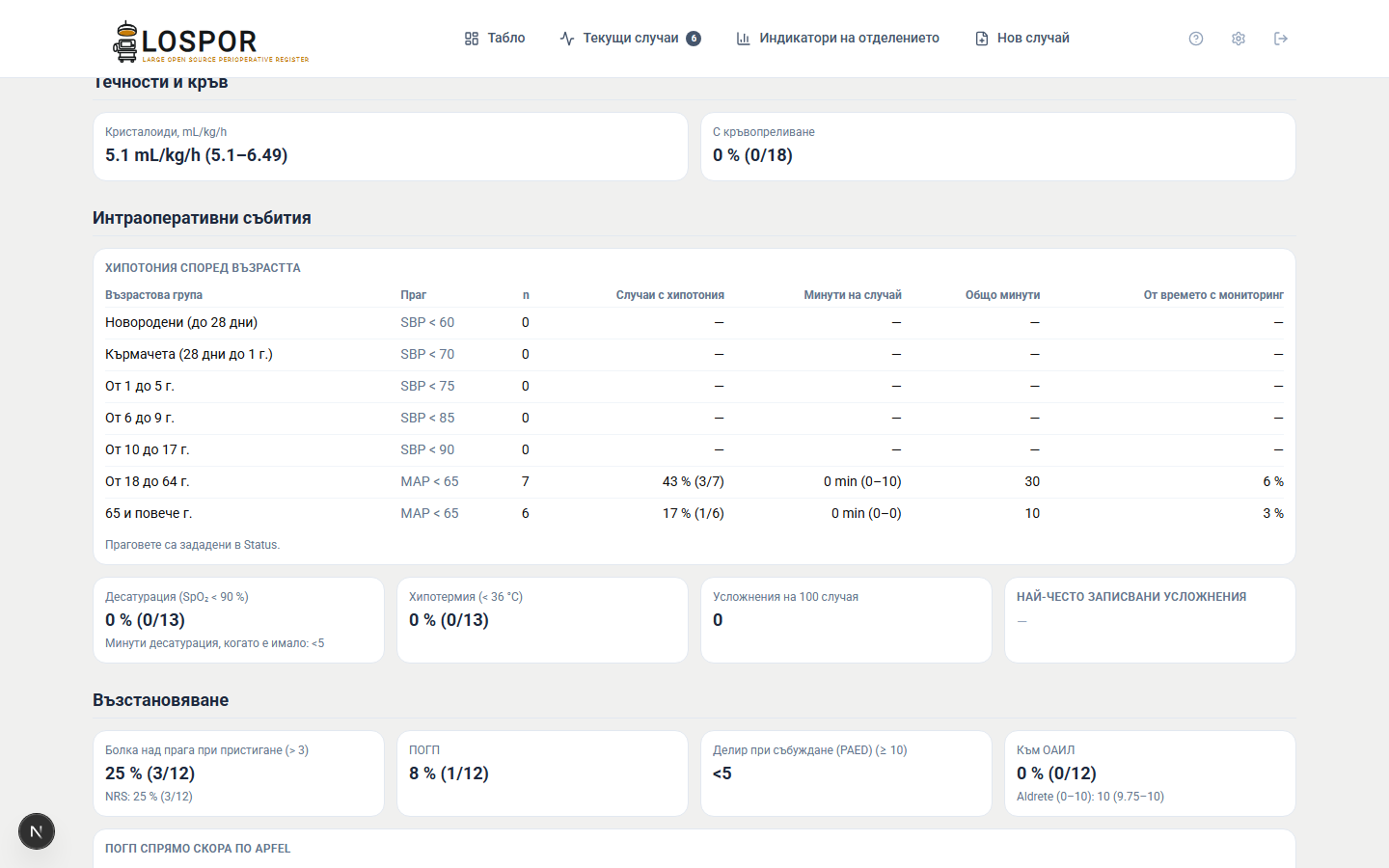Click the Интраоперативни събития heading
This screenshot has height=868, width=1389.
(202, 218)
